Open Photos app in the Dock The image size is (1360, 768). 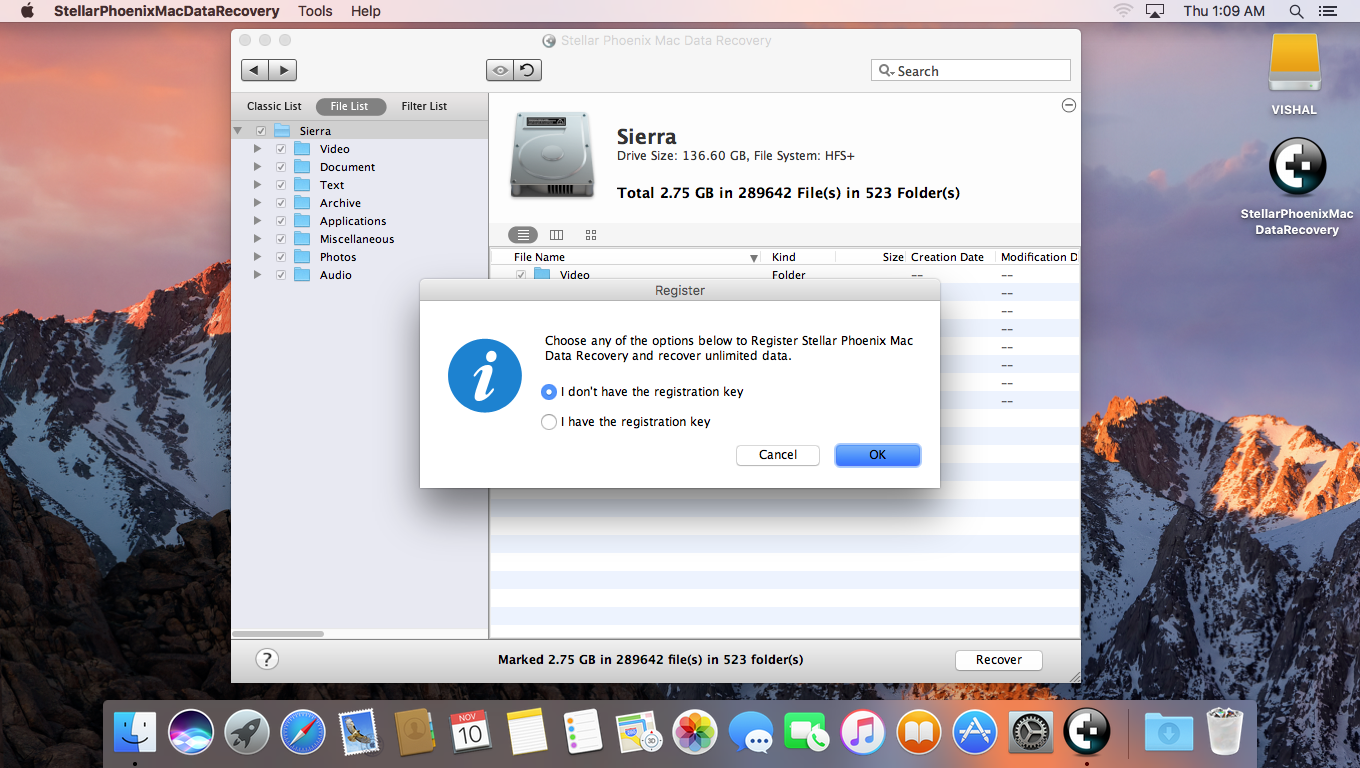[x=695, y=732]
